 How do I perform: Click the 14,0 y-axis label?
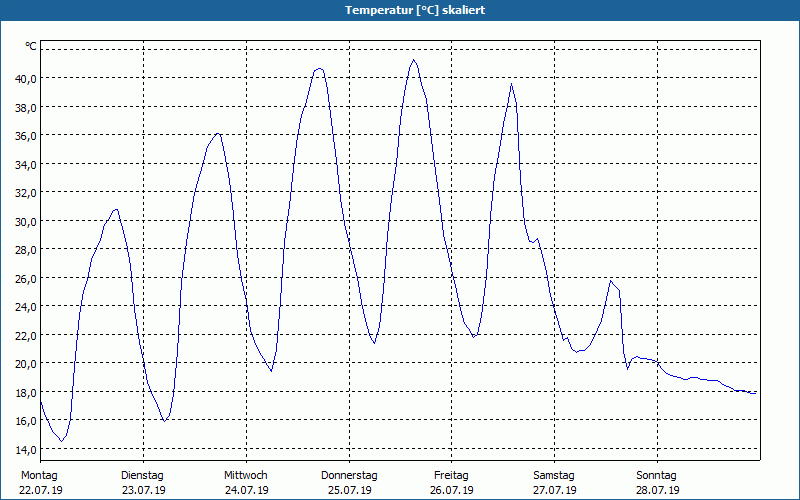25,449
